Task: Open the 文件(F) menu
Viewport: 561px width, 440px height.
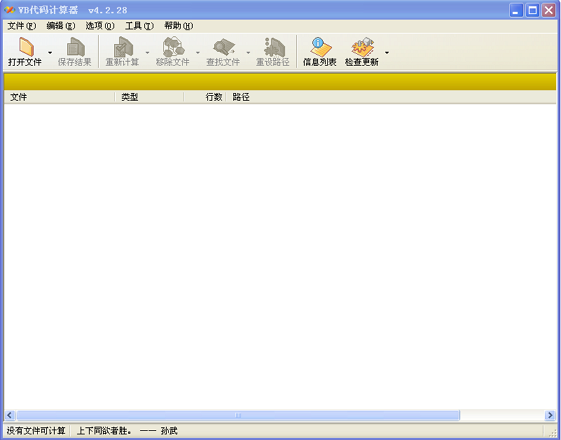Action: point(22,26)
